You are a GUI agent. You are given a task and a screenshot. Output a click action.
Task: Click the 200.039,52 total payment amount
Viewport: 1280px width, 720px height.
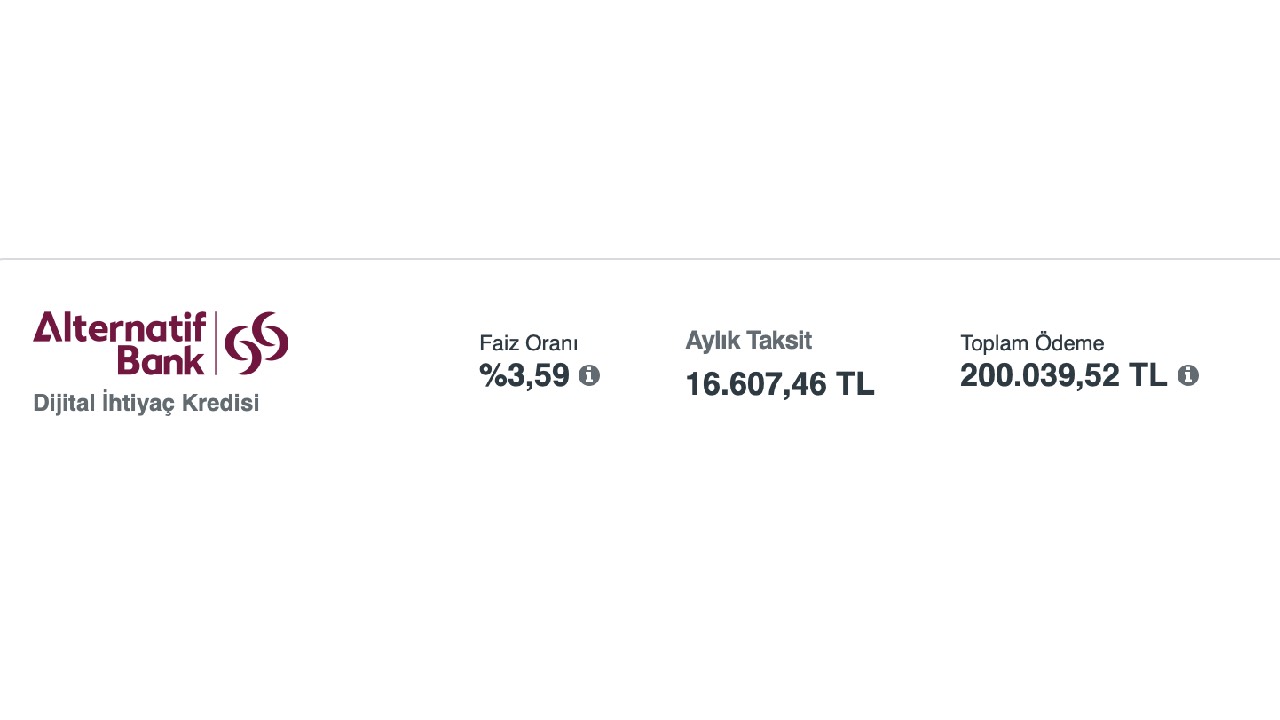coord(1040,375)
